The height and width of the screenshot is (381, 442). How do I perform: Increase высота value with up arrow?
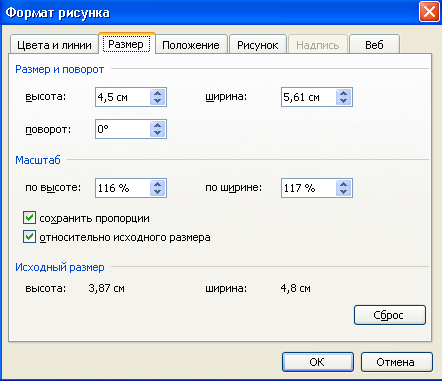coord(158,93)
